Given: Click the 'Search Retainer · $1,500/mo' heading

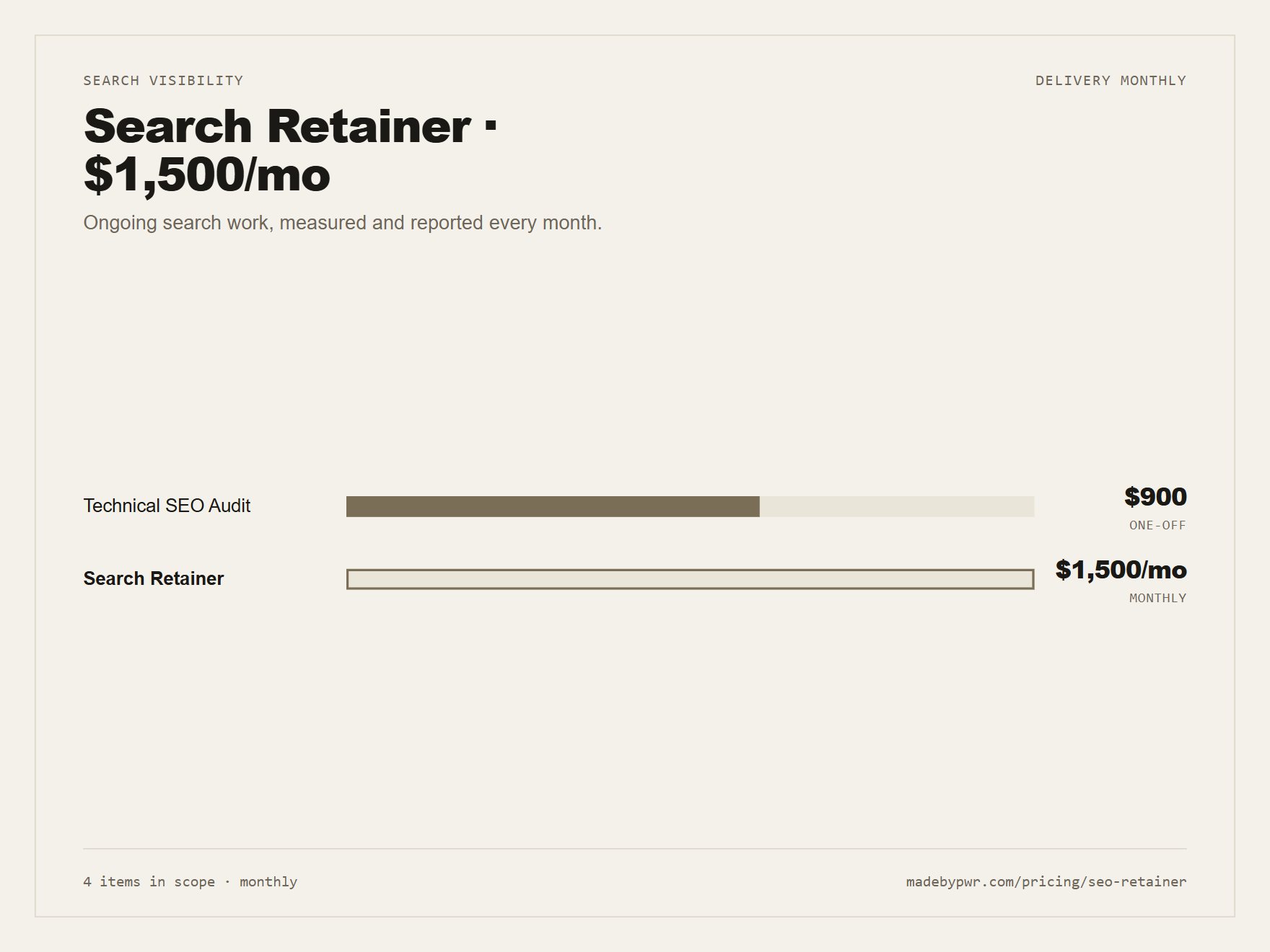Looking at the screenshot, I should (291, 150).
